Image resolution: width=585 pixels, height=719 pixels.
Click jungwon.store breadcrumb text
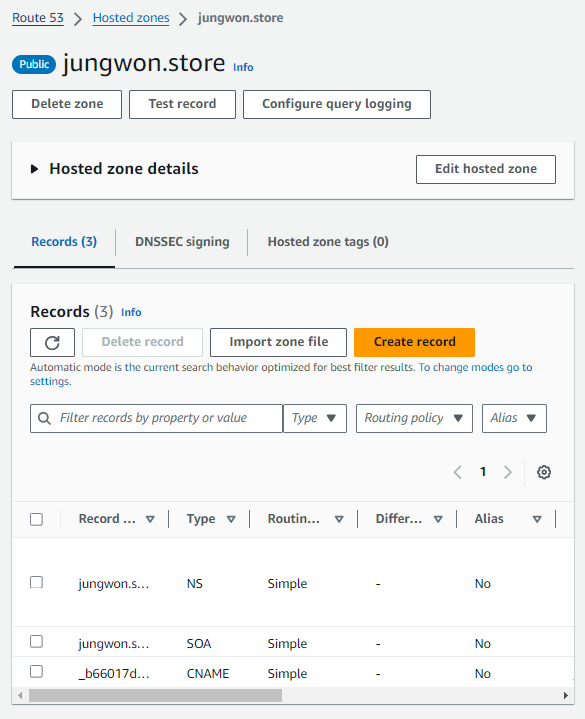tap(241, 18)
